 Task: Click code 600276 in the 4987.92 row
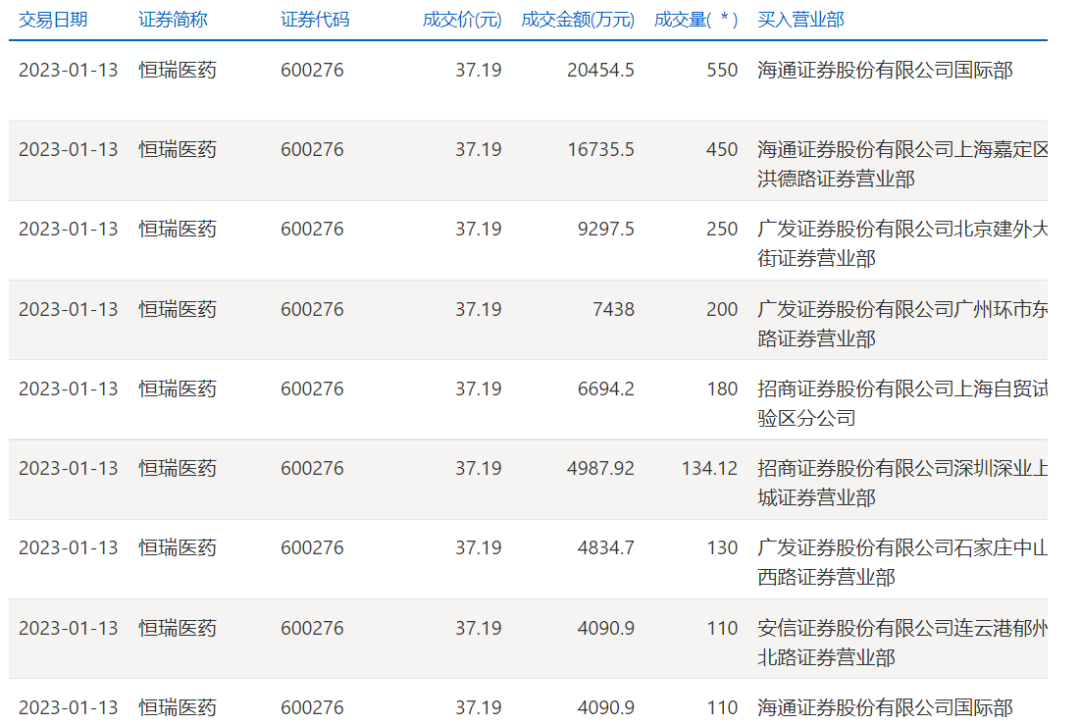(x=312, y=468)
